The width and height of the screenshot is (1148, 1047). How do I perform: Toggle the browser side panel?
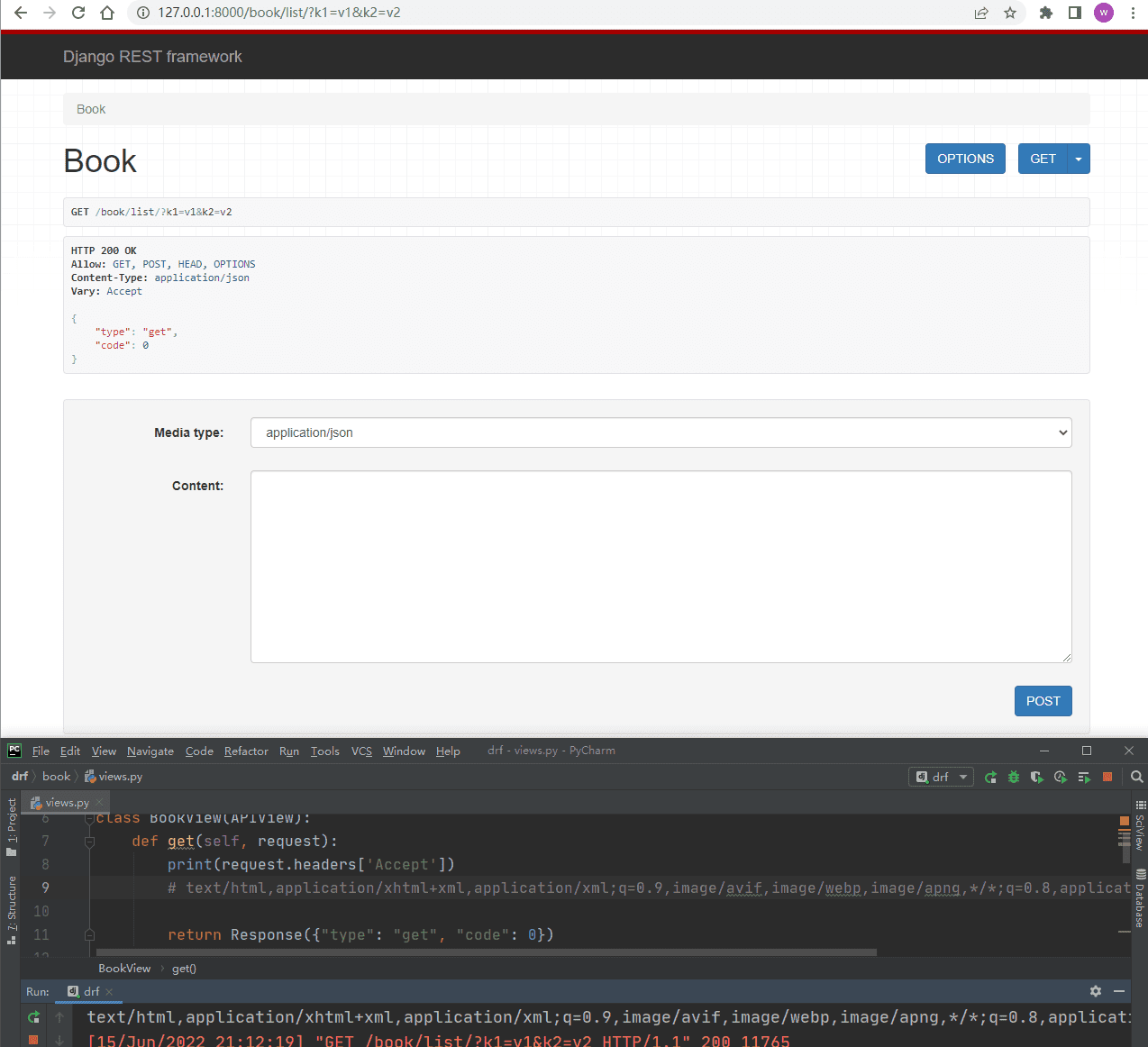coord(1075,13)
